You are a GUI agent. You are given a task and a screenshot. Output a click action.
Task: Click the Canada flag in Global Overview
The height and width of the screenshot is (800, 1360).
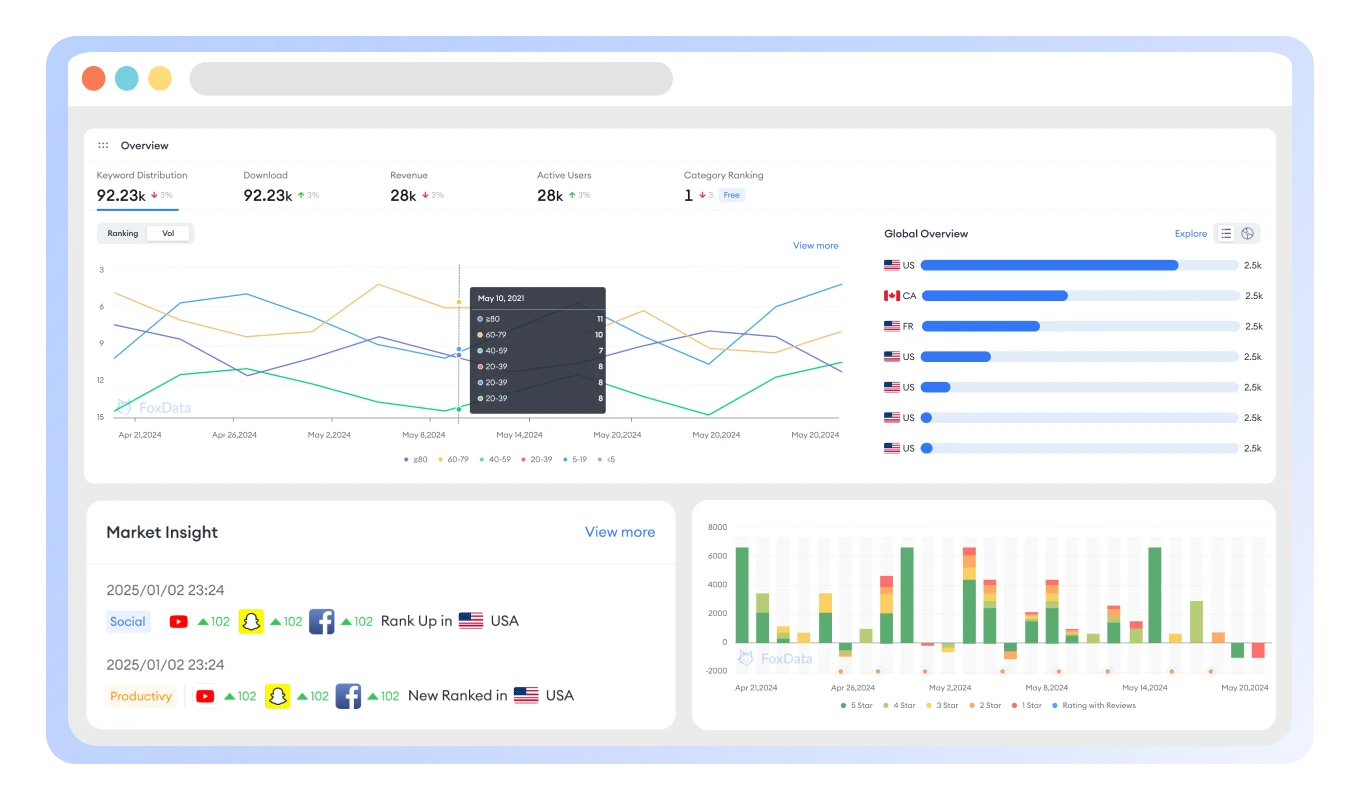tap(892, 296)
